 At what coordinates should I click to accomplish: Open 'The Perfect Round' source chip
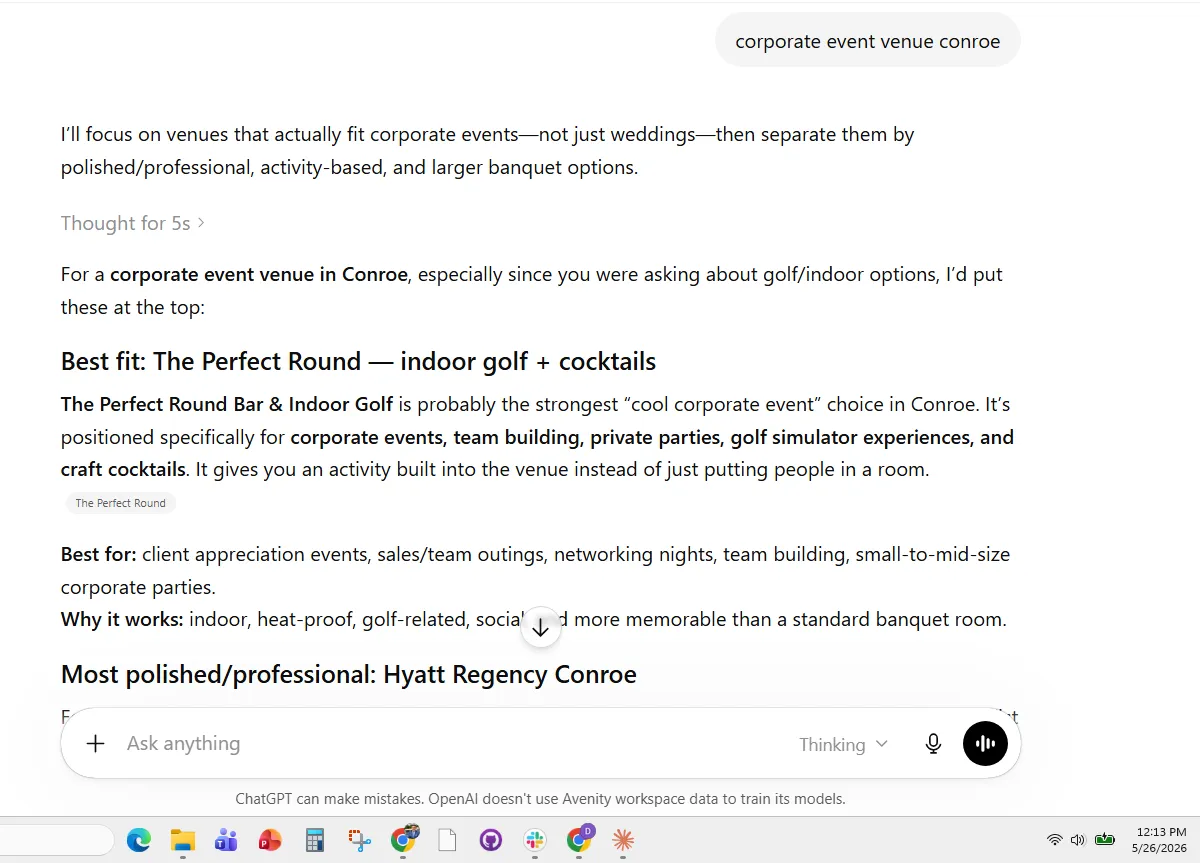[121, 503]
